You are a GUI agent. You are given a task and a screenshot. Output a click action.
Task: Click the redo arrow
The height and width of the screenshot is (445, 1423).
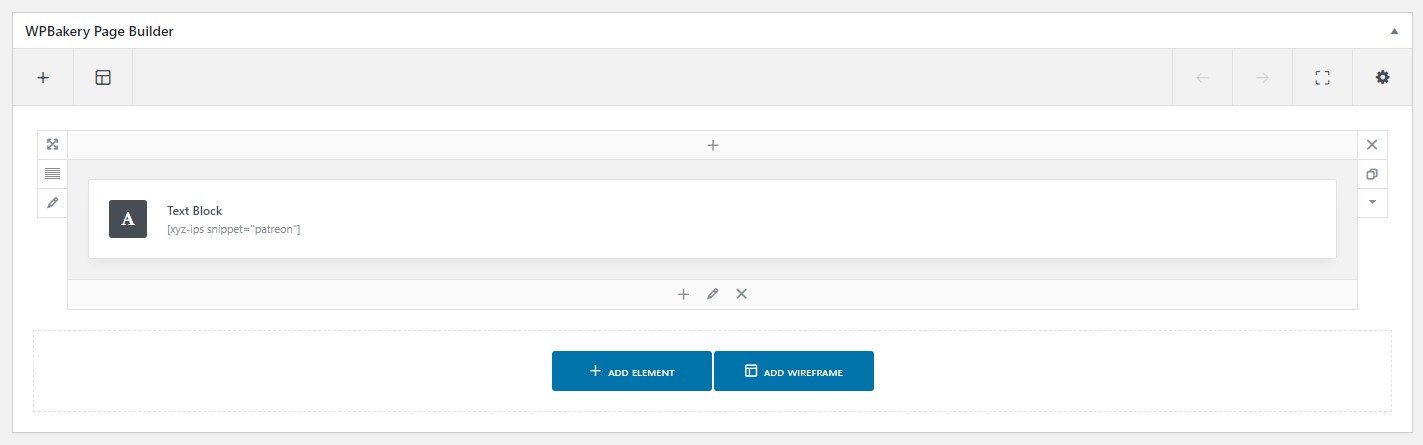[x=1262, y=77]
